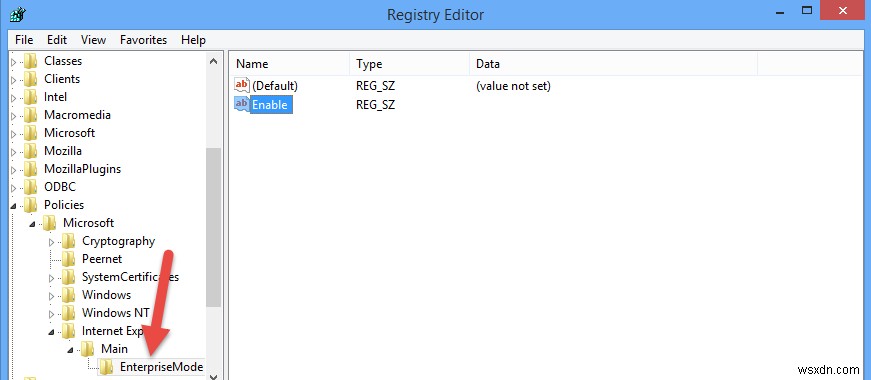The height and width of the screenshot is (380, 871).
Task: Click the (Default) string value icon
Action: [242, 86]
